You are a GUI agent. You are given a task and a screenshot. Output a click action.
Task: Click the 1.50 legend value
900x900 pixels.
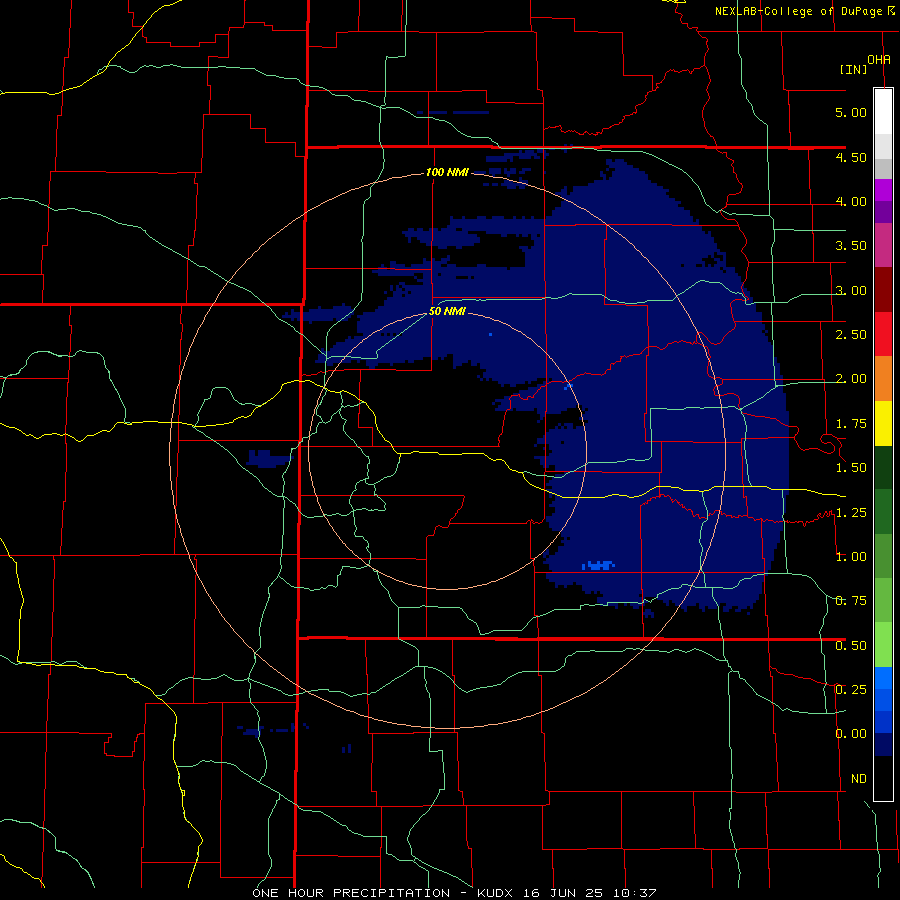point(851,468)
